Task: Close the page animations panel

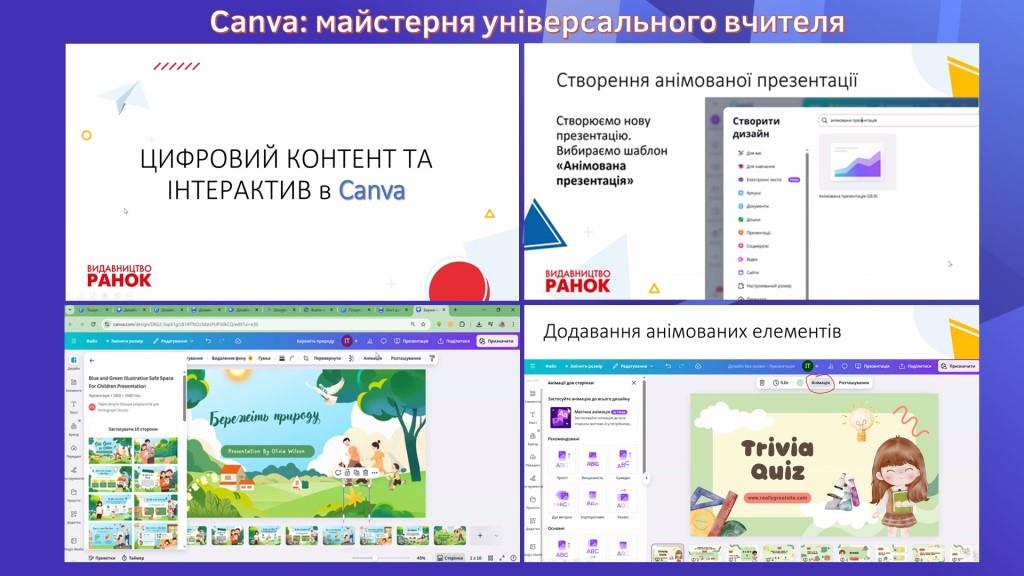Action: [x=634, y=383]
